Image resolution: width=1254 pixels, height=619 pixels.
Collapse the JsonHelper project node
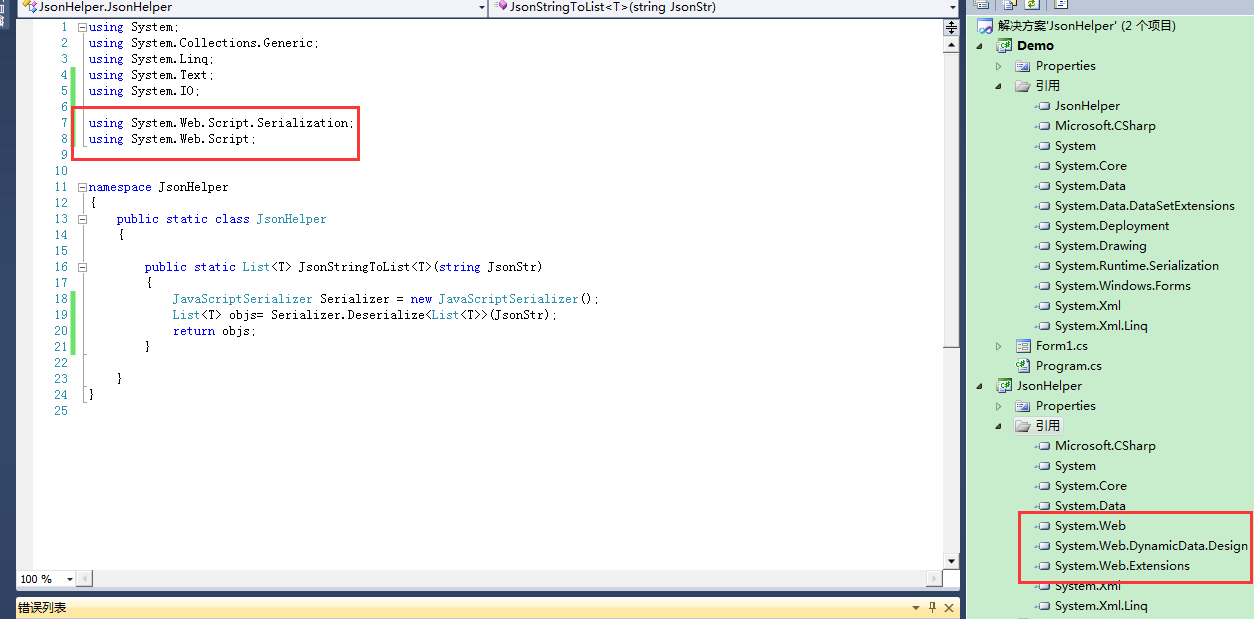980,386
